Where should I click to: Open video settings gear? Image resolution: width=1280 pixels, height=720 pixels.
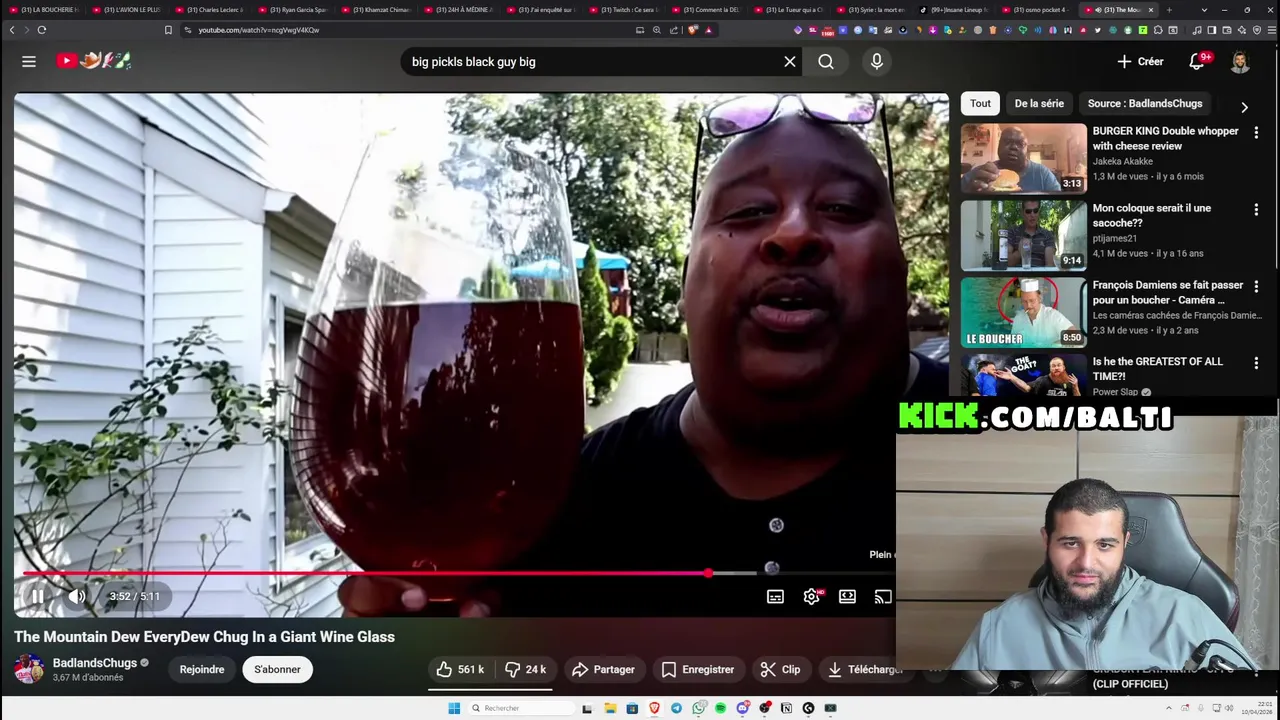[811, 596]
